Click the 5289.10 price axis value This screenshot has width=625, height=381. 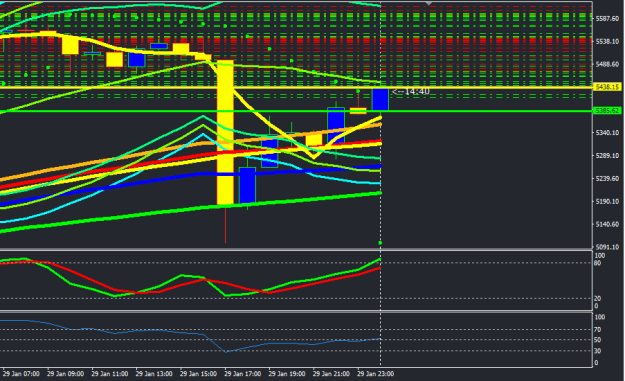607,156
